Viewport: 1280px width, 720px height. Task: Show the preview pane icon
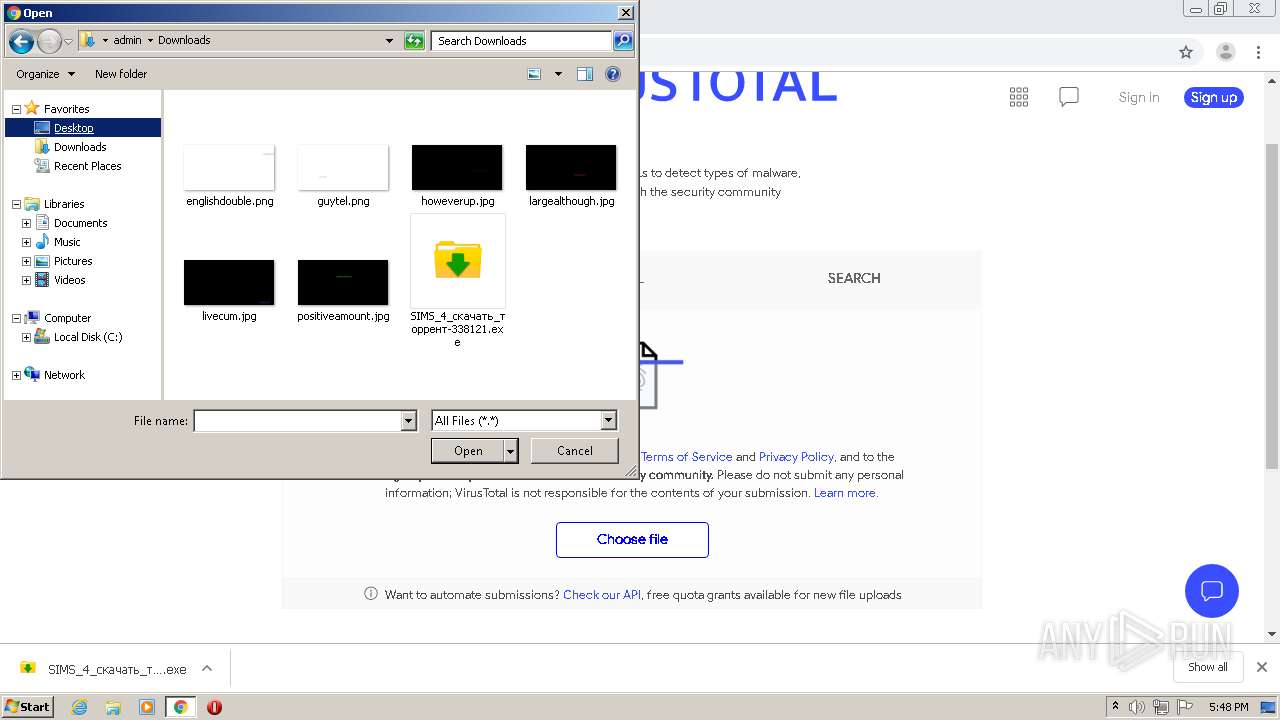585,74
